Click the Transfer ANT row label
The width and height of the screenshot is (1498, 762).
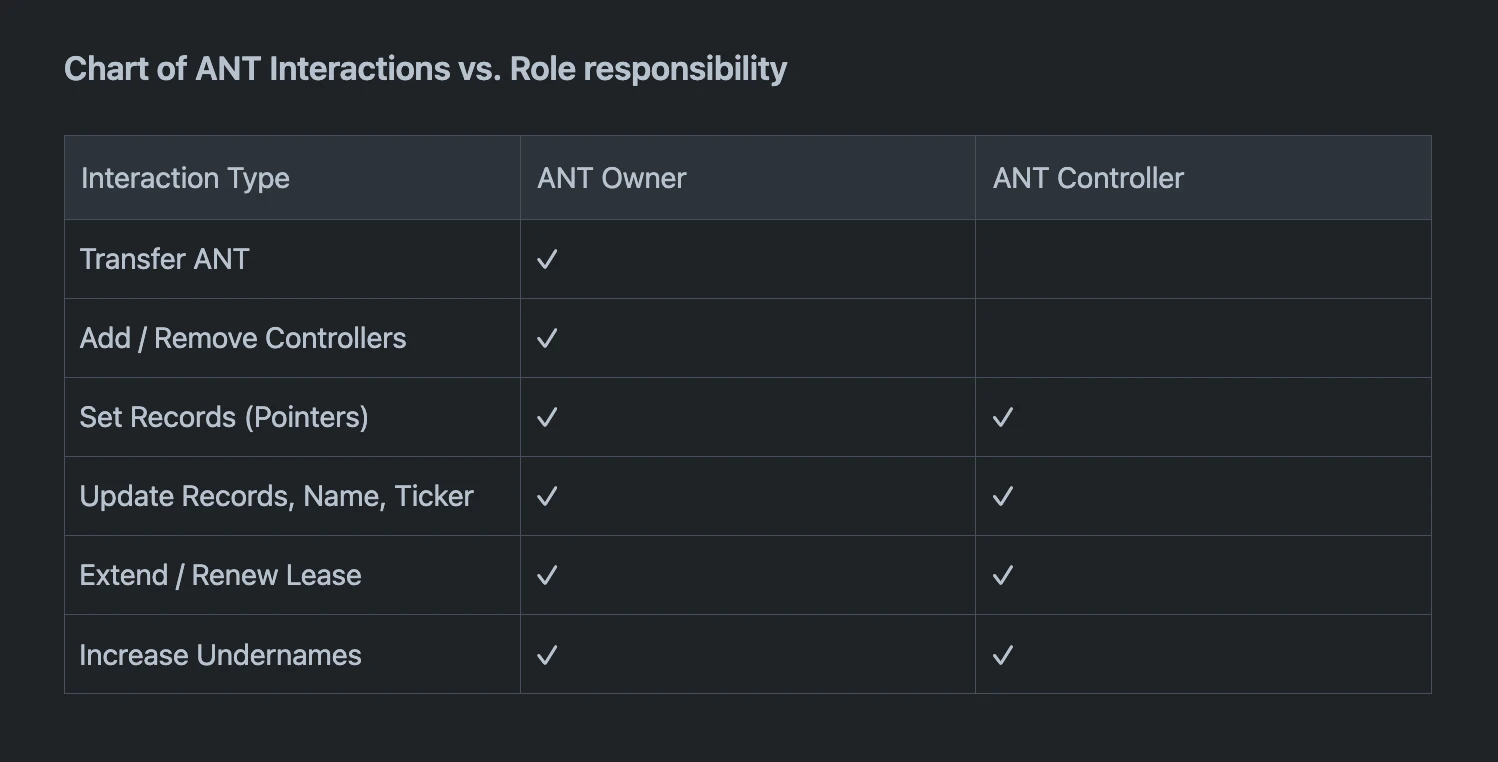(164, 259)
